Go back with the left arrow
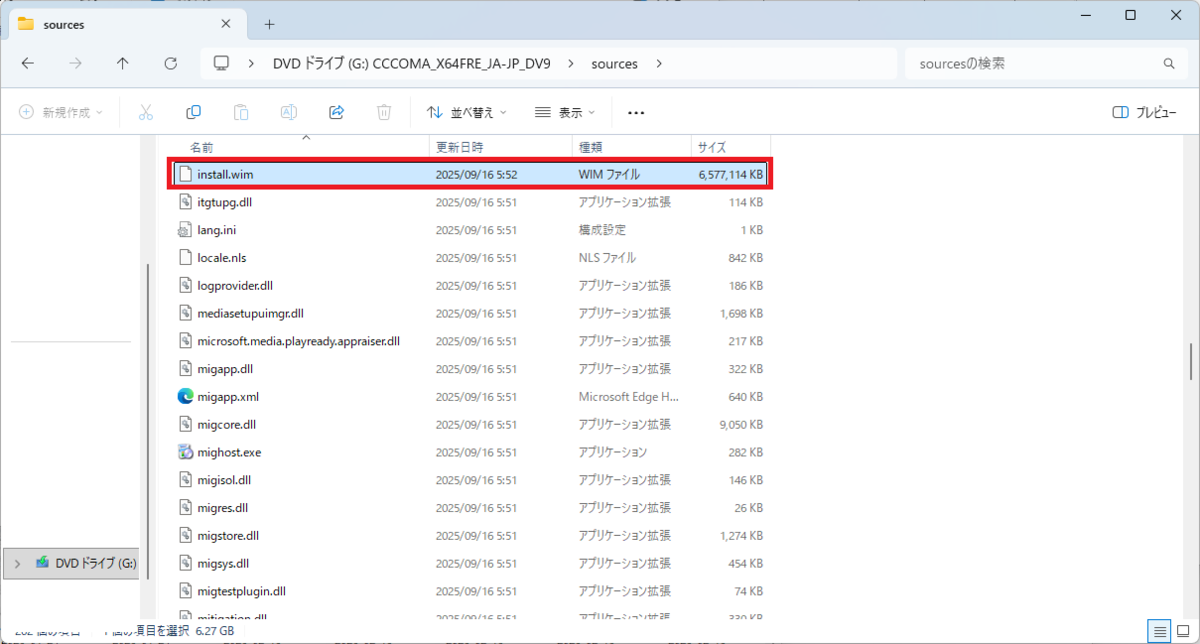1200x644 pixels. coord(27,63)
